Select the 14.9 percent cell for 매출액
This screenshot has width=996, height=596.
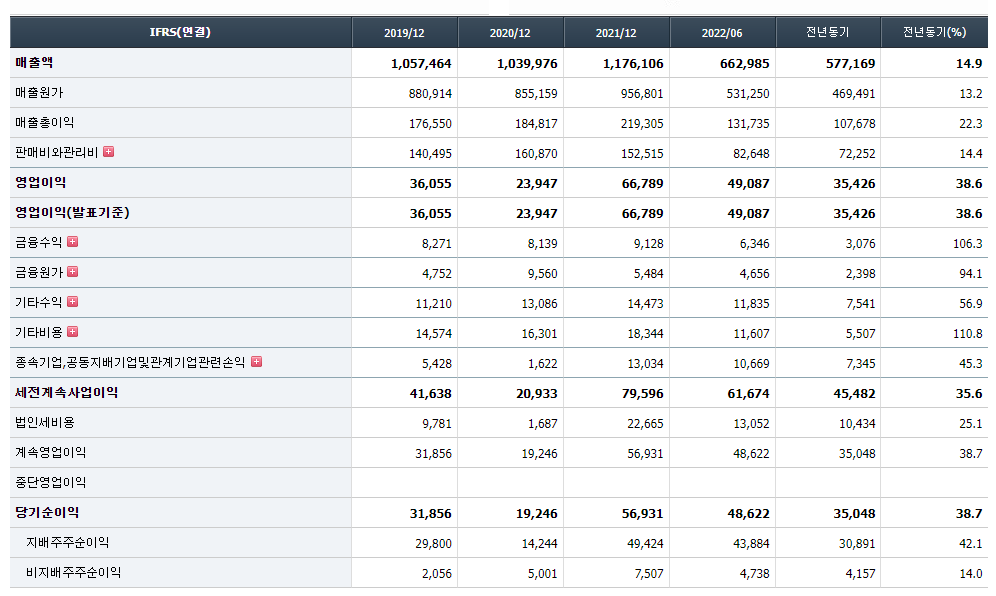click(969, 64)
